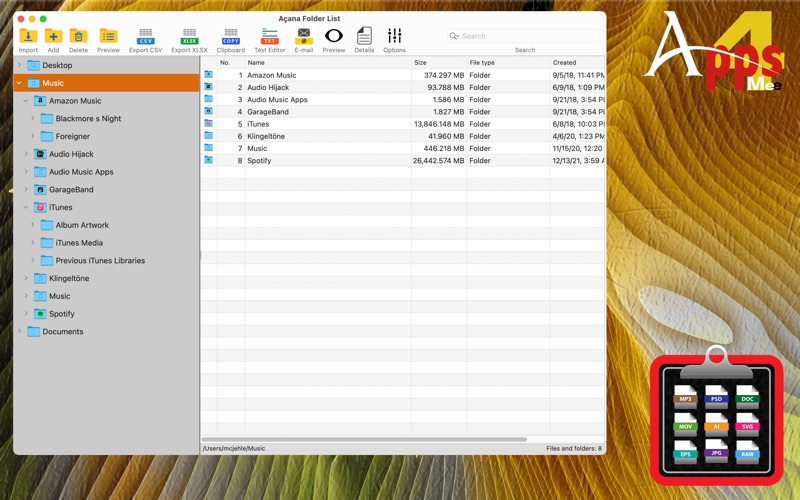This screenshot has height=500, width=800.
Task: Click the row icon for iTunes in table
Action: point(208,123)
